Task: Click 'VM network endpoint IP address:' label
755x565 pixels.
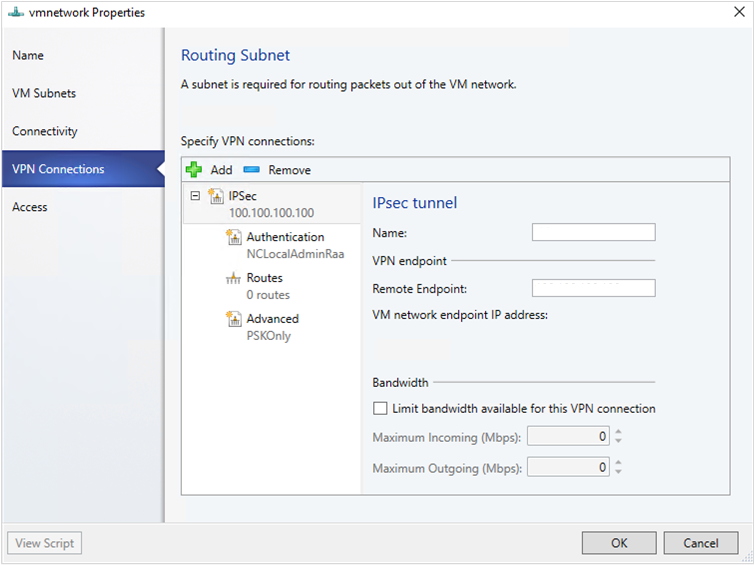Action: (460, 315)
